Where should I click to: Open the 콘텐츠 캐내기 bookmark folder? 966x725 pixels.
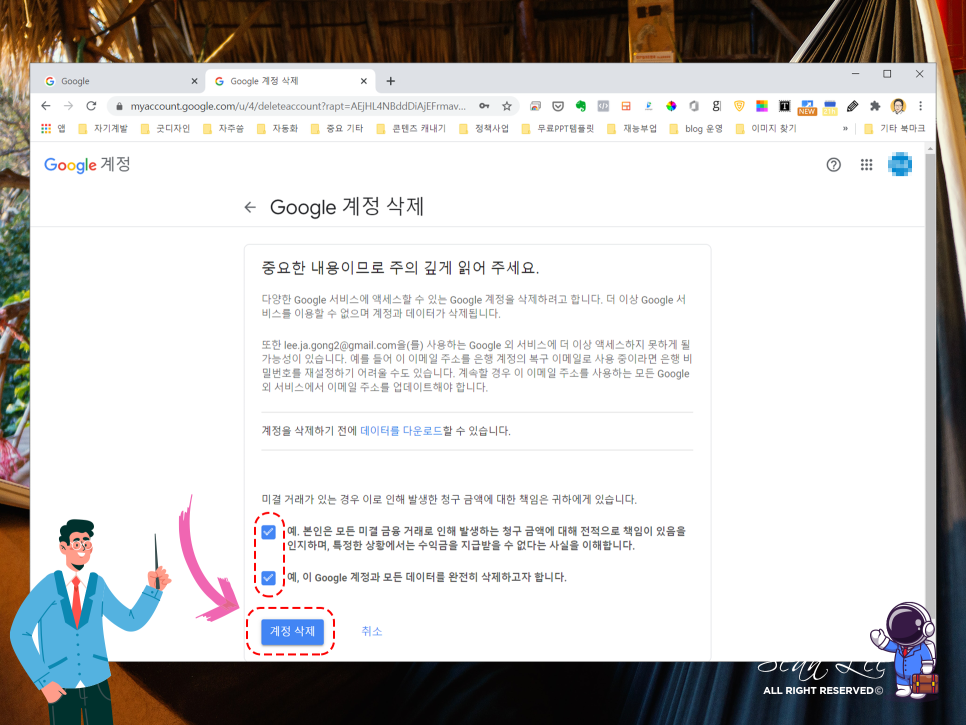click(411, 128)
